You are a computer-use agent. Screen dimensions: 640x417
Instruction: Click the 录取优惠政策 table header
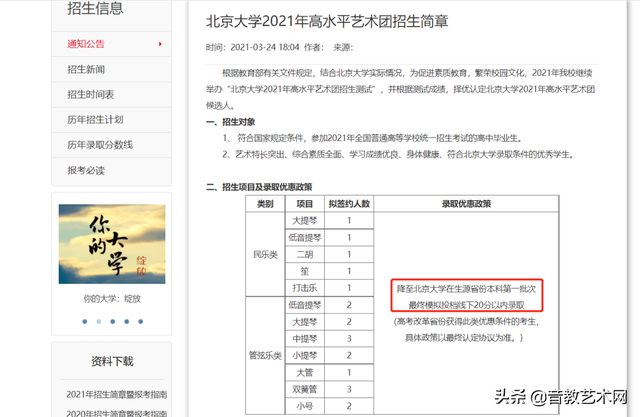[x=466, y=204]
